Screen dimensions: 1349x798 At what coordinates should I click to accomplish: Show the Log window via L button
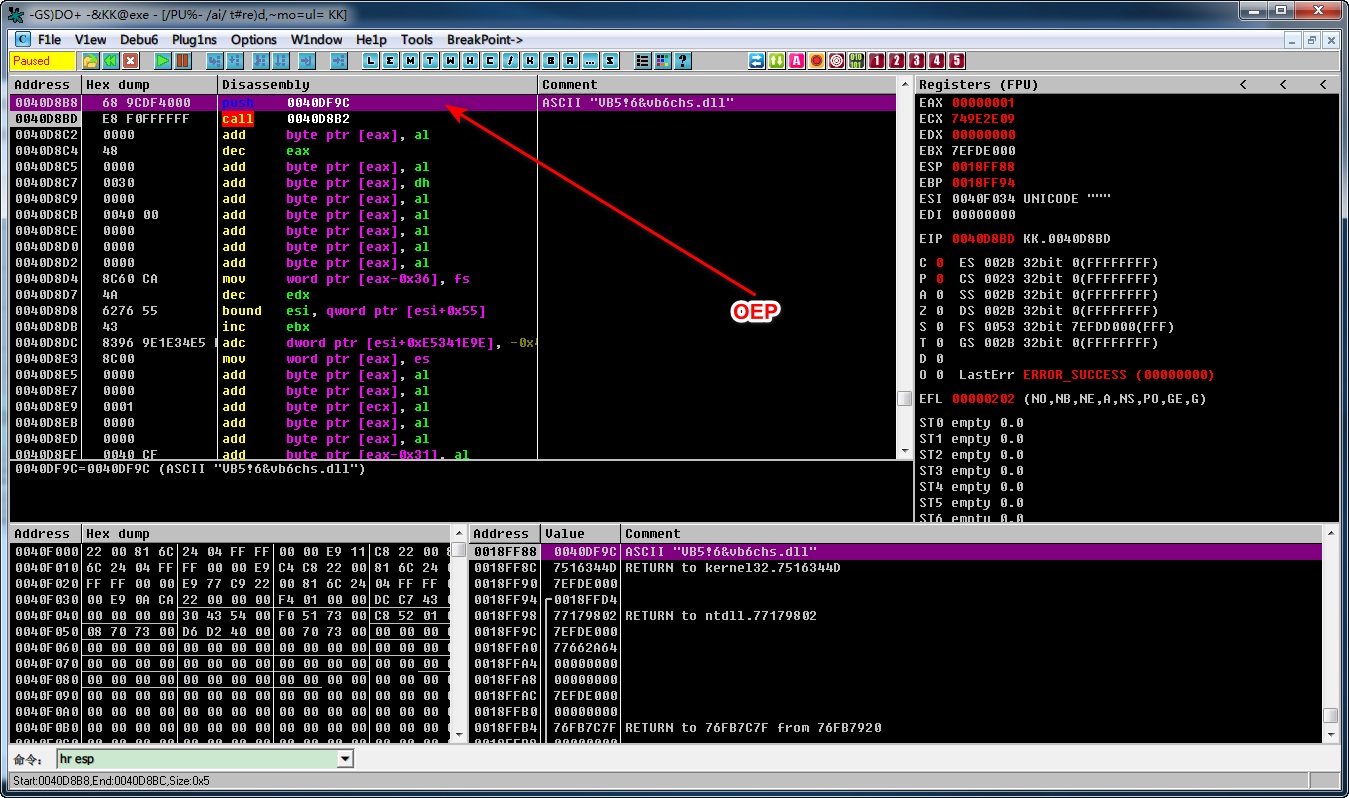pos(370,61)
